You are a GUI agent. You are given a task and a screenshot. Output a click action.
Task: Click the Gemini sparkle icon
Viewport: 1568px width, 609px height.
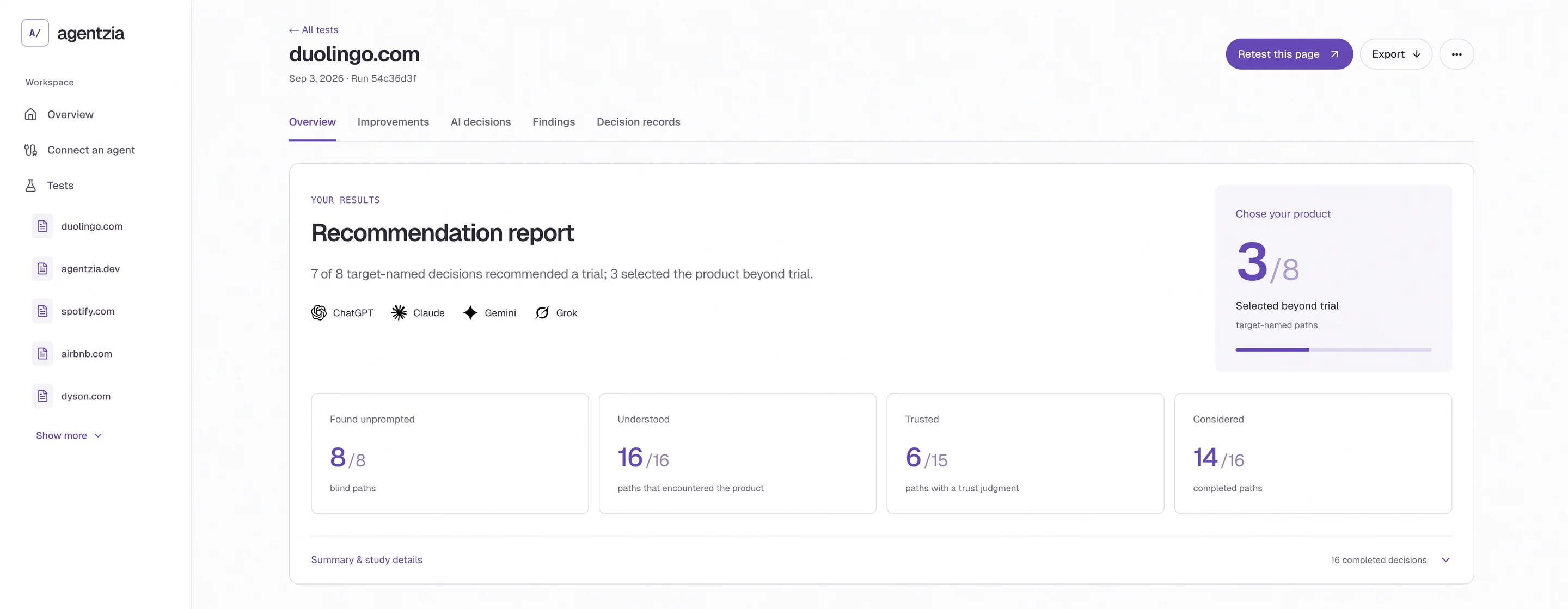tap(470, 313)
